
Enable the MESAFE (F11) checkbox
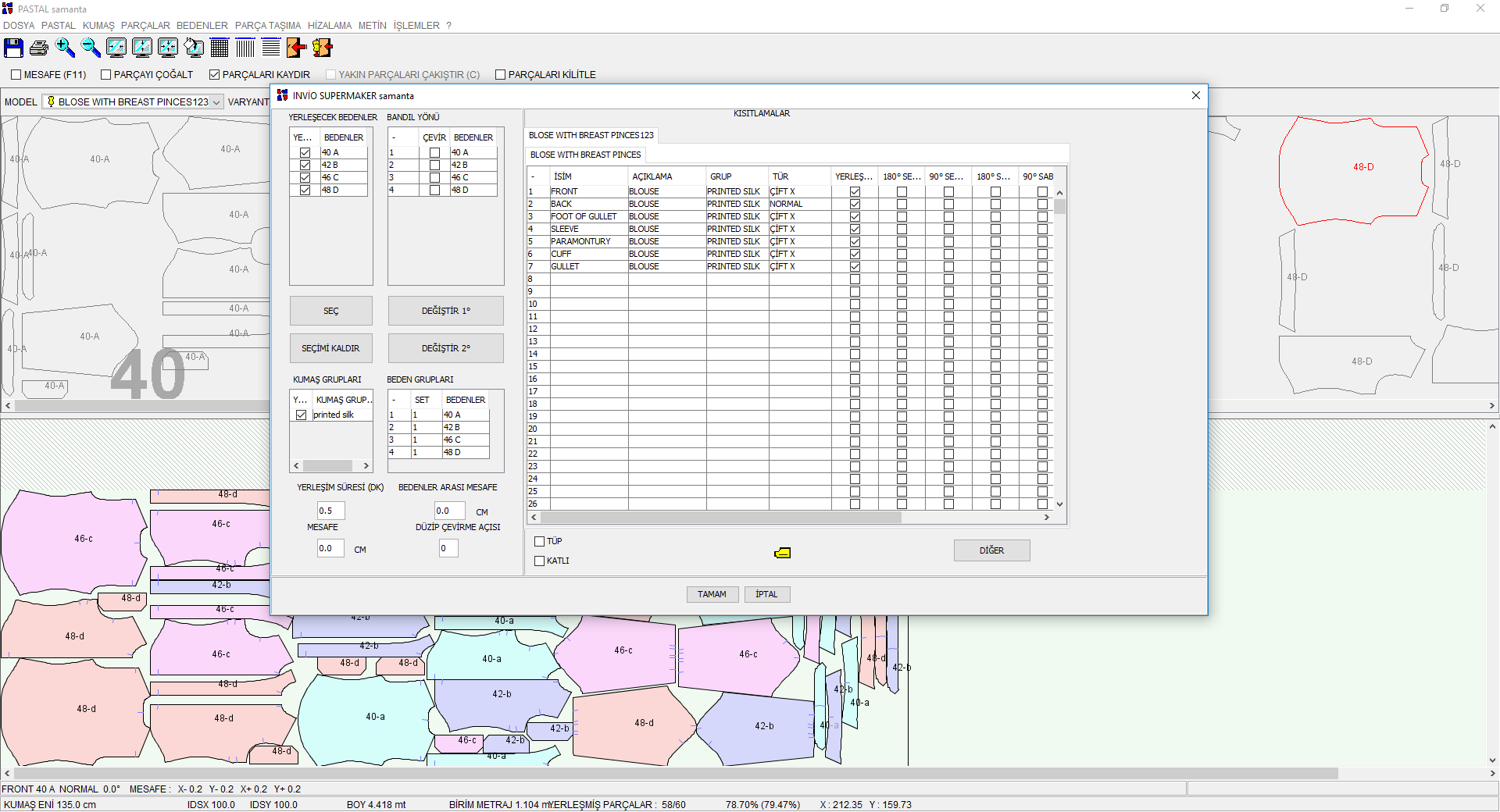[16, 75]
